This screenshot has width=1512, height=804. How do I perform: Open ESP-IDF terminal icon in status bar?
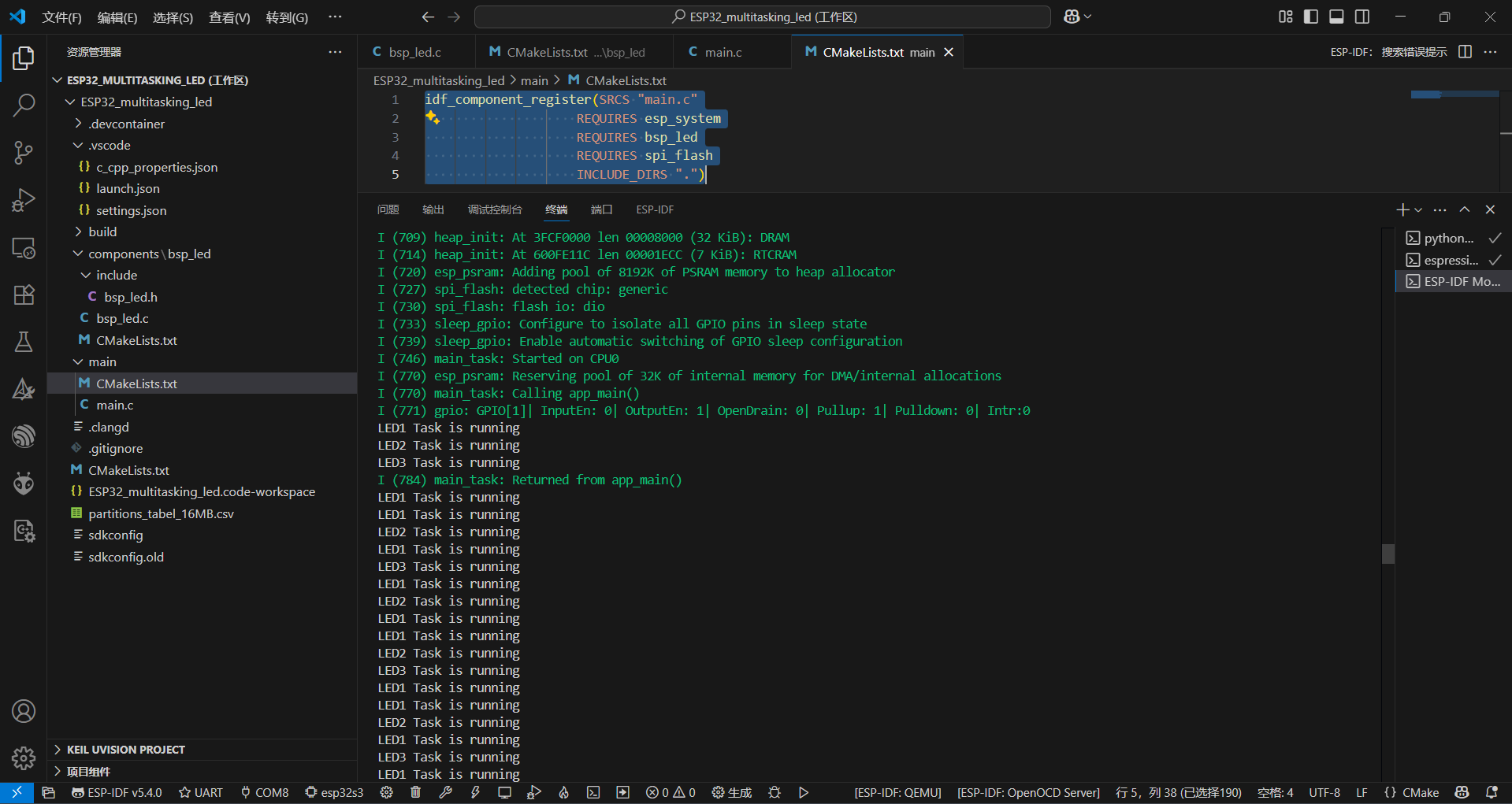coord(593,792)
